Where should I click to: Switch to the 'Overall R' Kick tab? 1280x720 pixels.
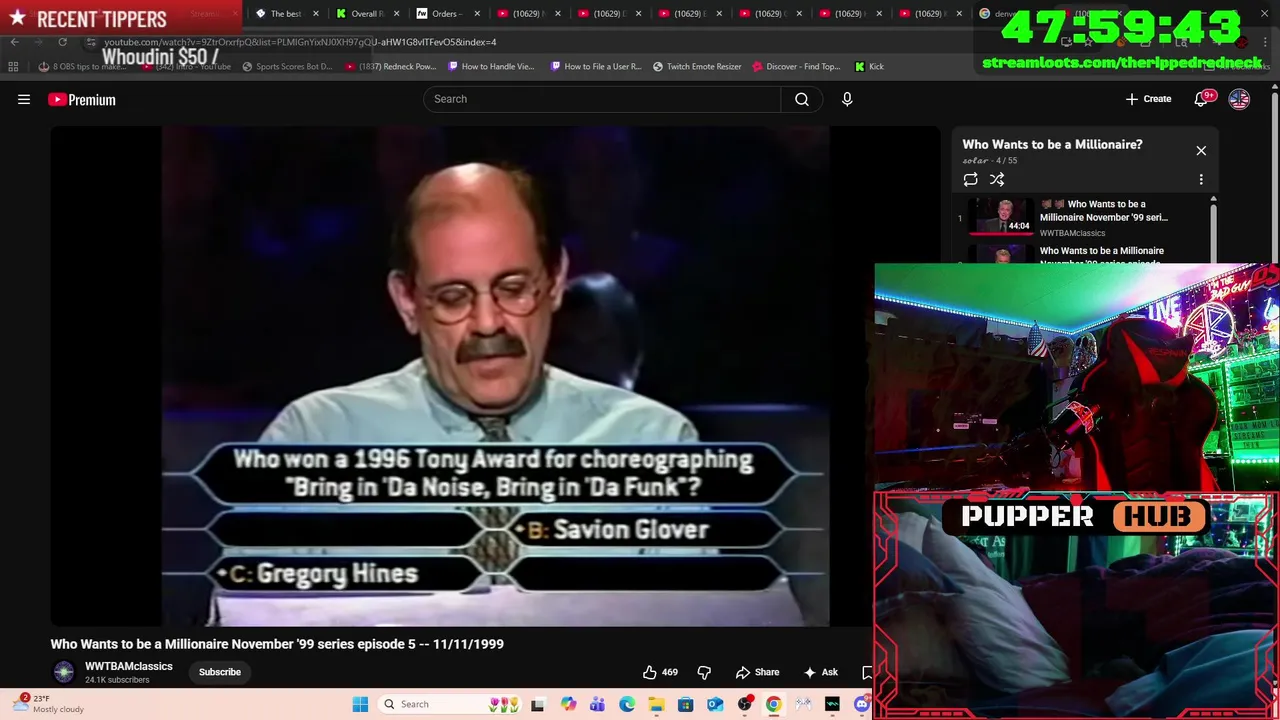click(x=361, y=14)
